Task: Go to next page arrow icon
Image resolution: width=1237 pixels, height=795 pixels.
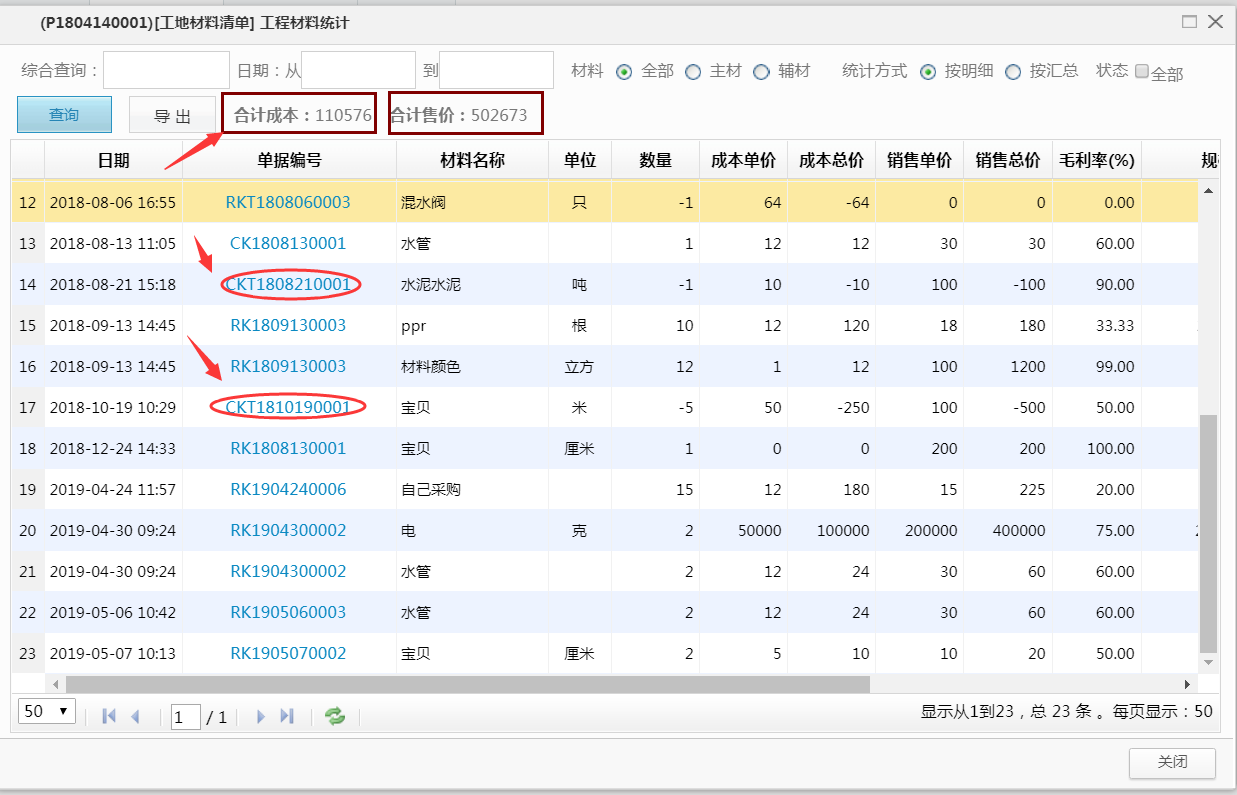Action: (261, 716)
